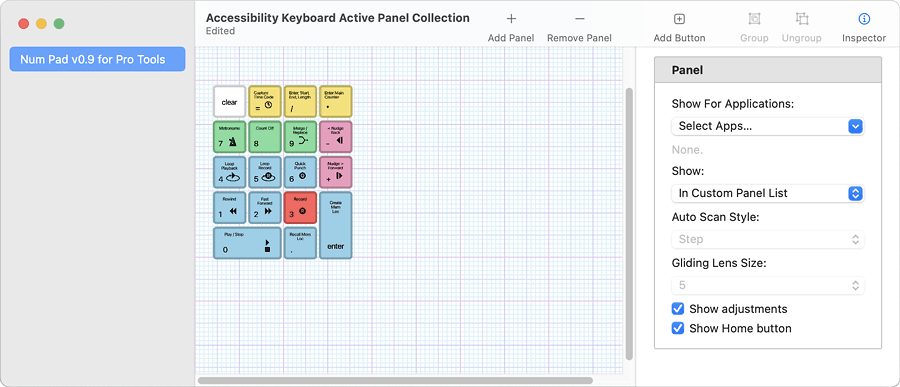The width and height of the screenshot is (900, 387).
Task: Select the Capture Time Code key
Action: pos(265,102)
